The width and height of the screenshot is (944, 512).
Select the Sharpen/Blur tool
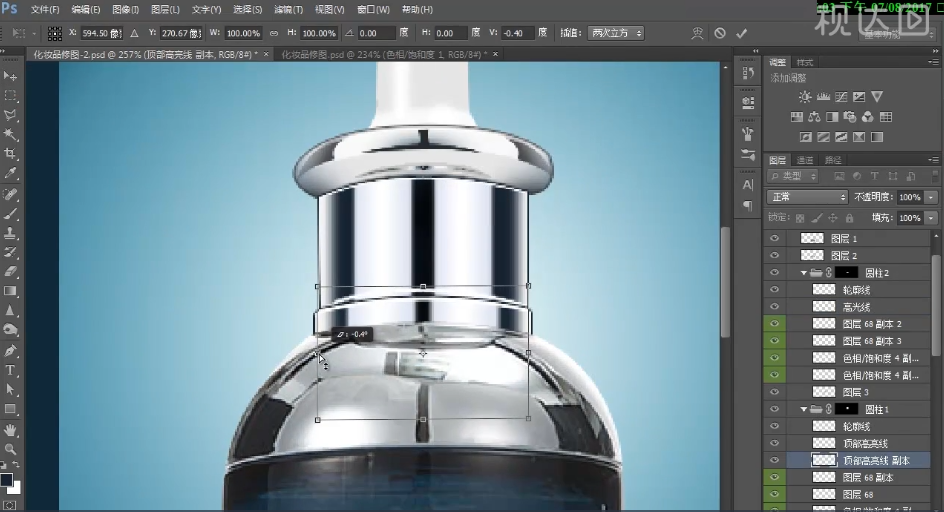pyautogui.click(x=10, y=311)
